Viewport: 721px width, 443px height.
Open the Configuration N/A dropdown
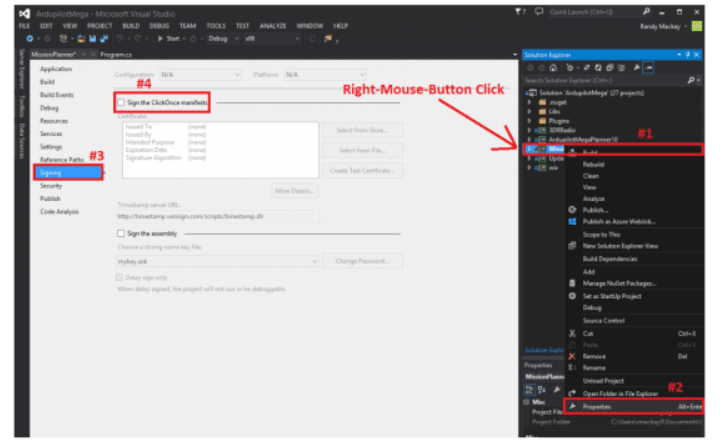point(200,75)
